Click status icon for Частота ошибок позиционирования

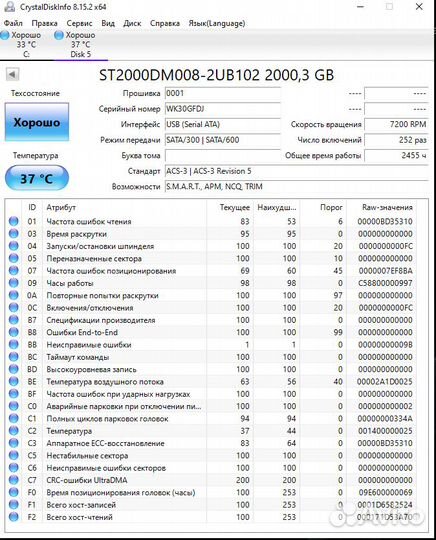pyautogui.click(x=14, y=270)
